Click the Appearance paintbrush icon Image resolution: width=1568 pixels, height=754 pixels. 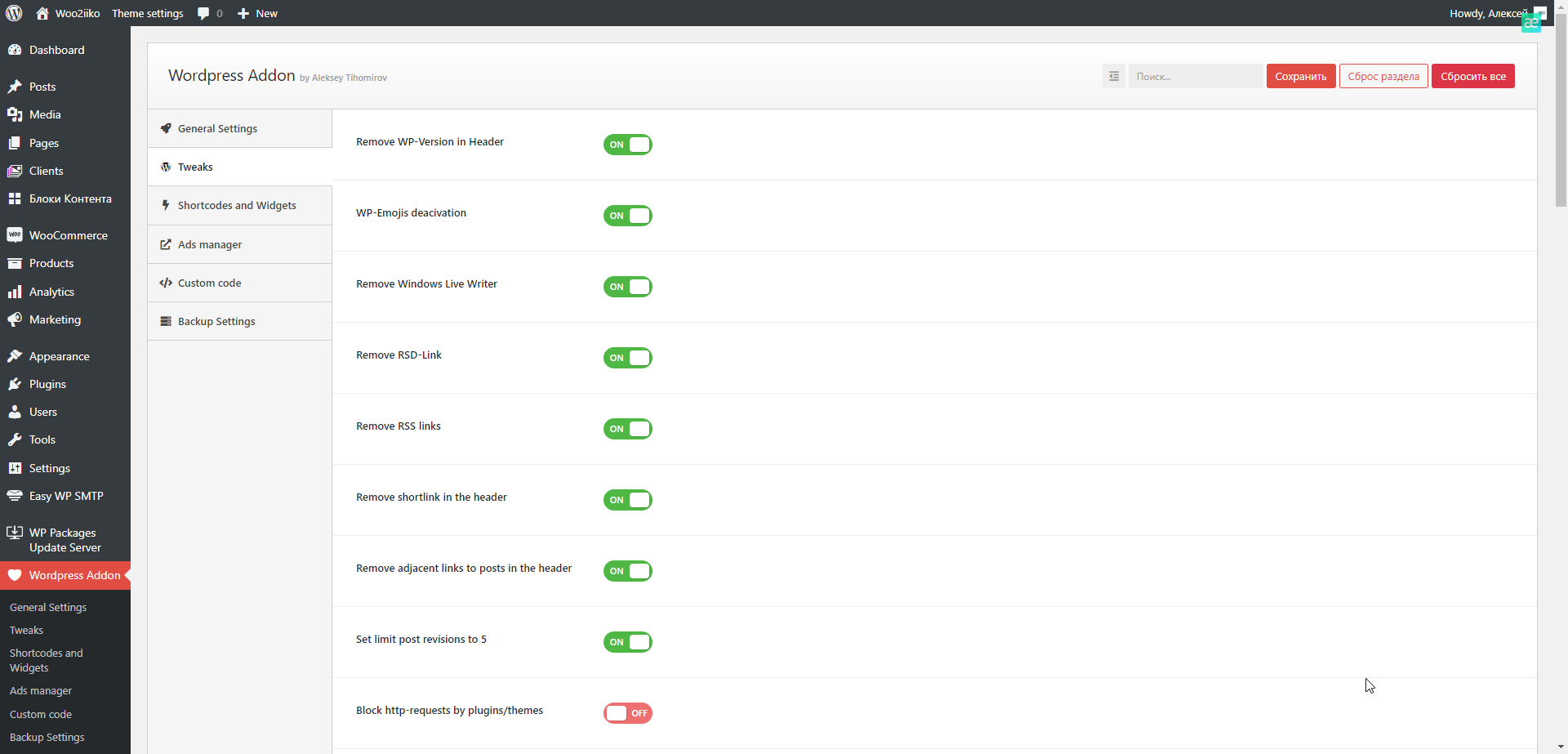coord(15,356)
